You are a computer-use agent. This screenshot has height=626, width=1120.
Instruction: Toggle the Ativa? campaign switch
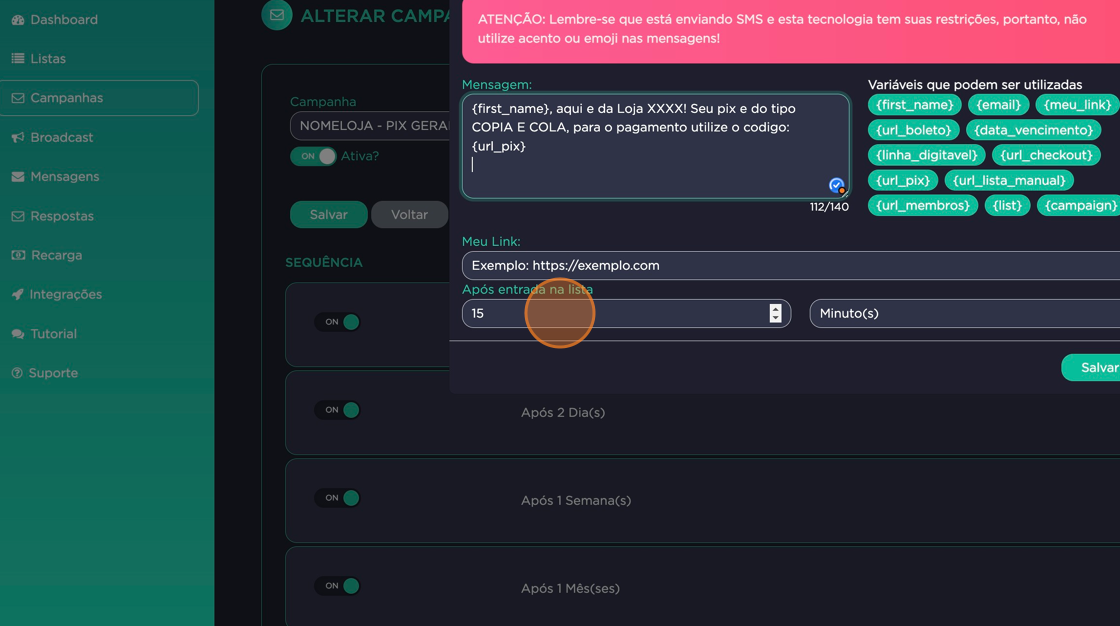[x=313, y=156]
